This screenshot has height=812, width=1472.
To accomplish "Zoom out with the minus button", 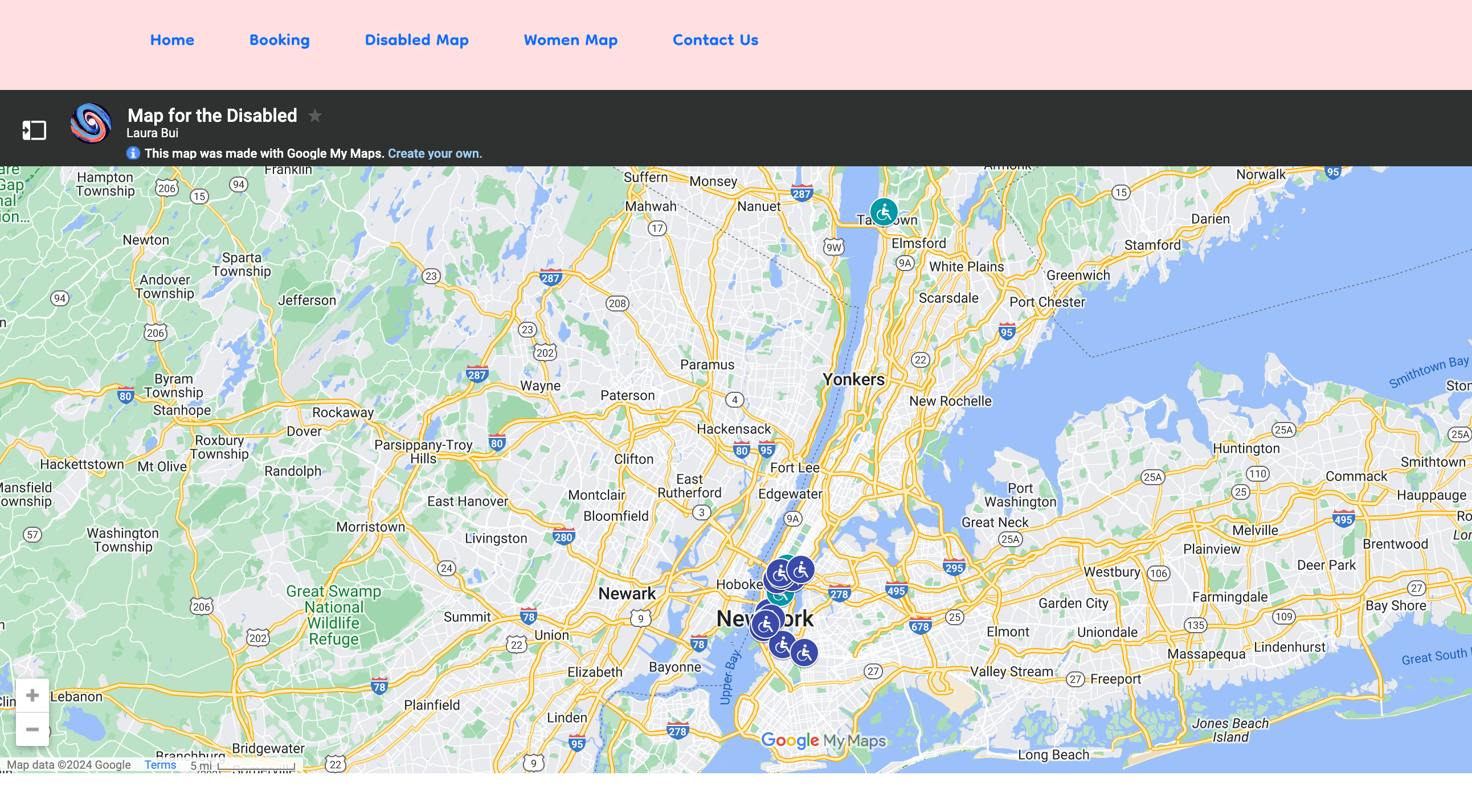I will pos(32,729).
